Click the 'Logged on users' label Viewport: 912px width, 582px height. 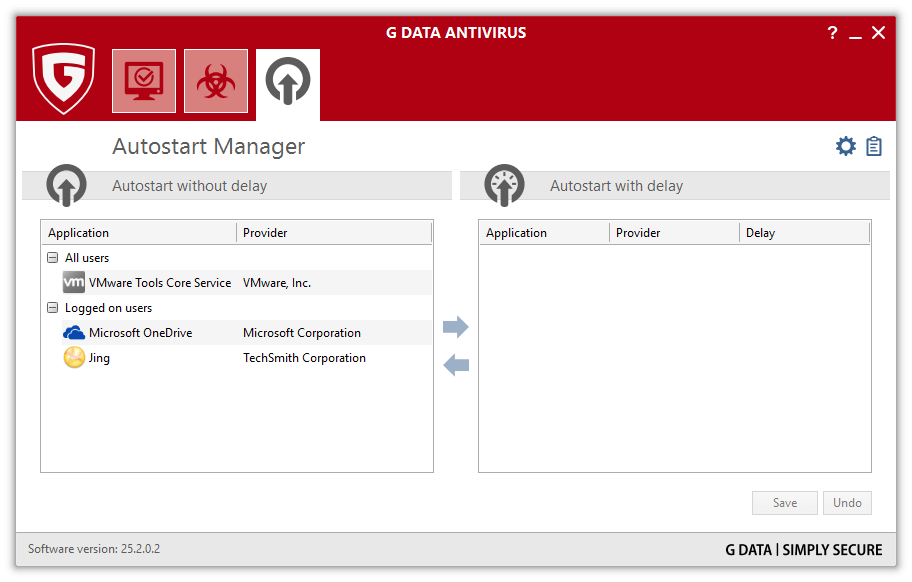[108, 308]
